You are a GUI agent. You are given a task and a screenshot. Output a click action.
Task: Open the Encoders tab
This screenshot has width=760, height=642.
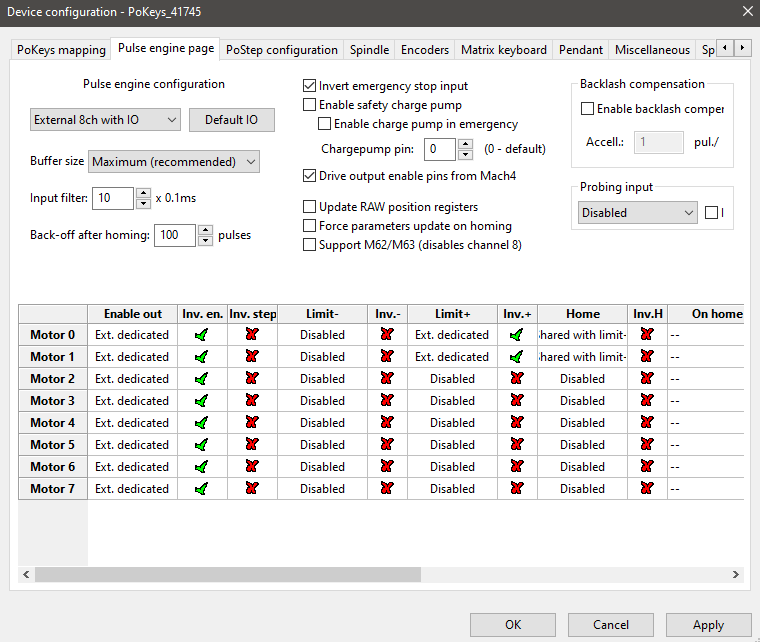point(425,50)
